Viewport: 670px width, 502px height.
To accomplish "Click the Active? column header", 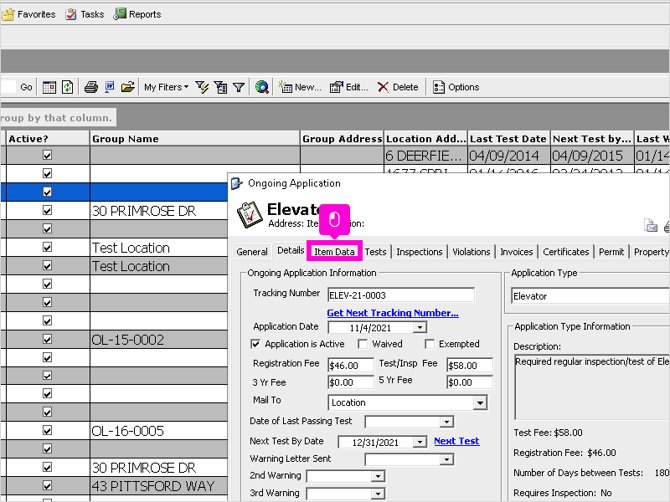I will (x=48, y=139).
